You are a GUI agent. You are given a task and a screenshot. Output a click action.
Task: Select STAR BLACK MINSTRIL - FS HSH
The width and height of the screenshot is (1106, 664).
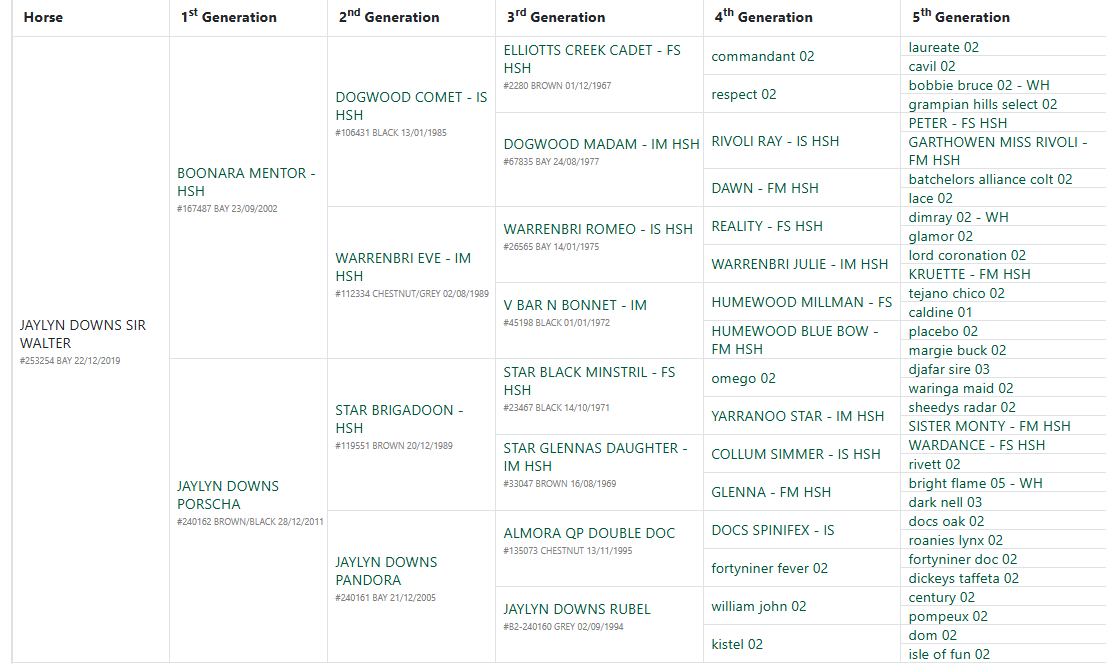tap(588, 380)
